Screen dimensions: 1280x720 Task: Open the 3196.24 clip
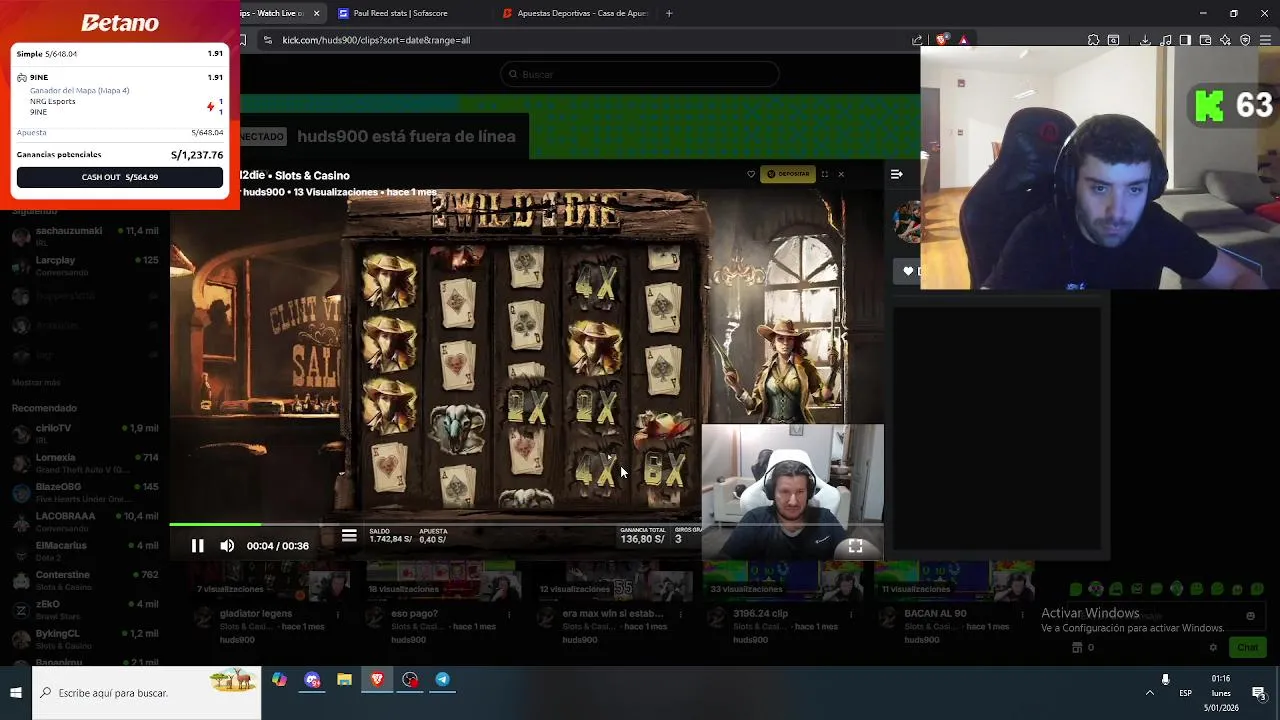(760, 614)
